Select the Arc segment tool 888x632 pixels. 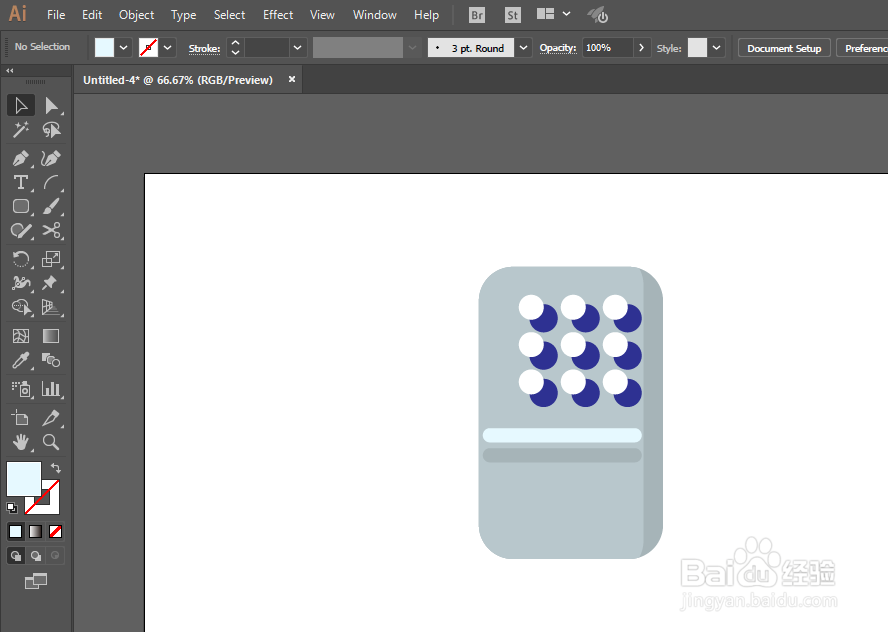51,182
